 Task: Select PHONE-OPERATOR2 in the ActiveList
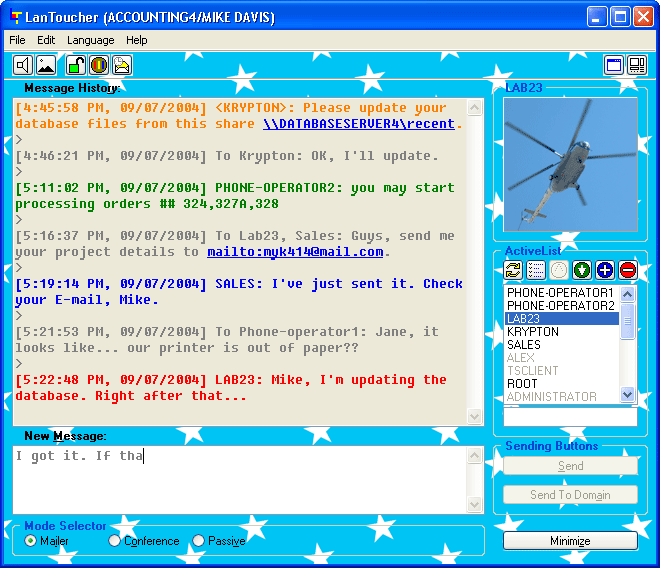561,306
